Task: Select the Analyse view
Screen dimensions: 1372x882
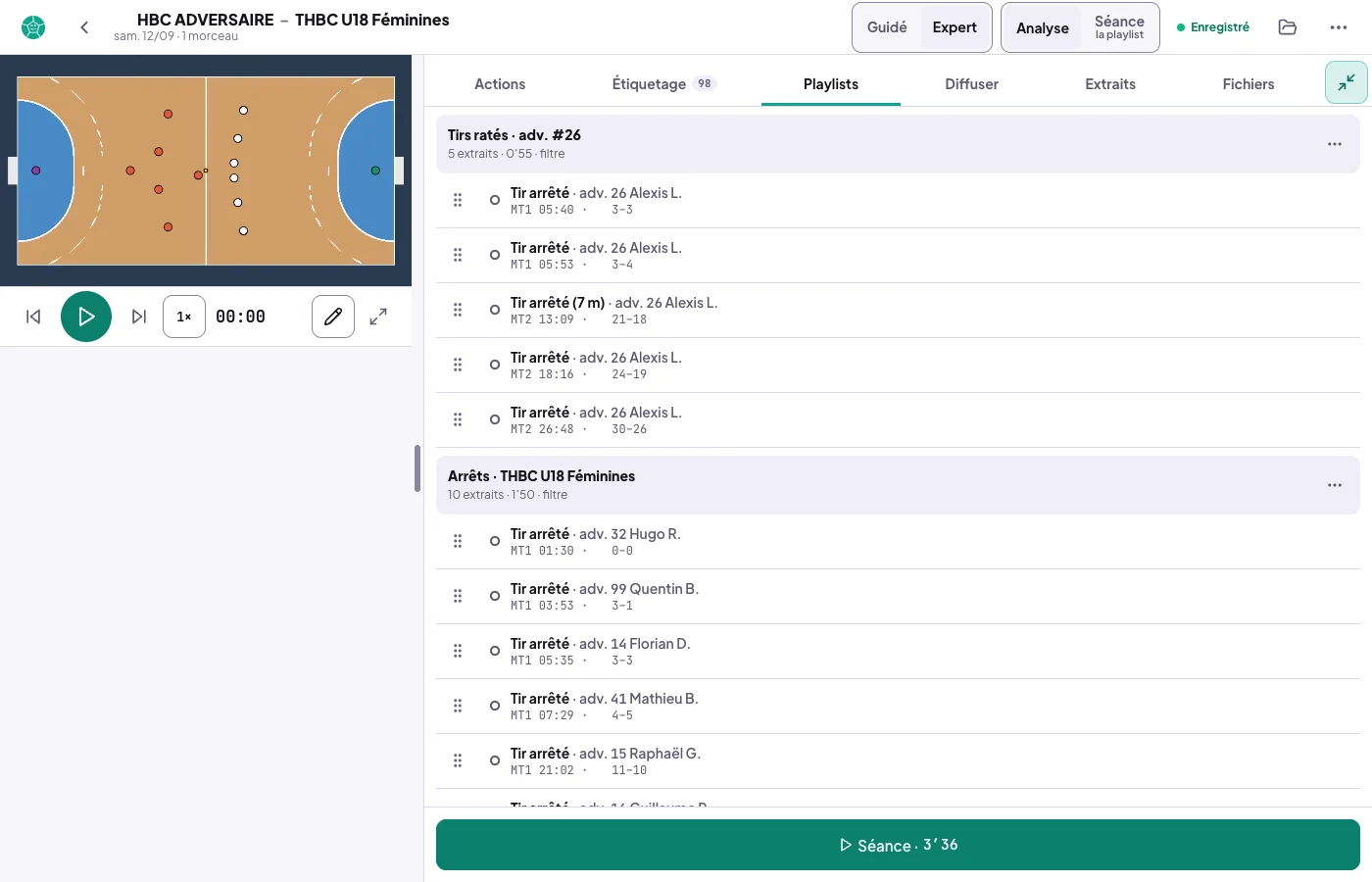Action: click(1043, 27)
